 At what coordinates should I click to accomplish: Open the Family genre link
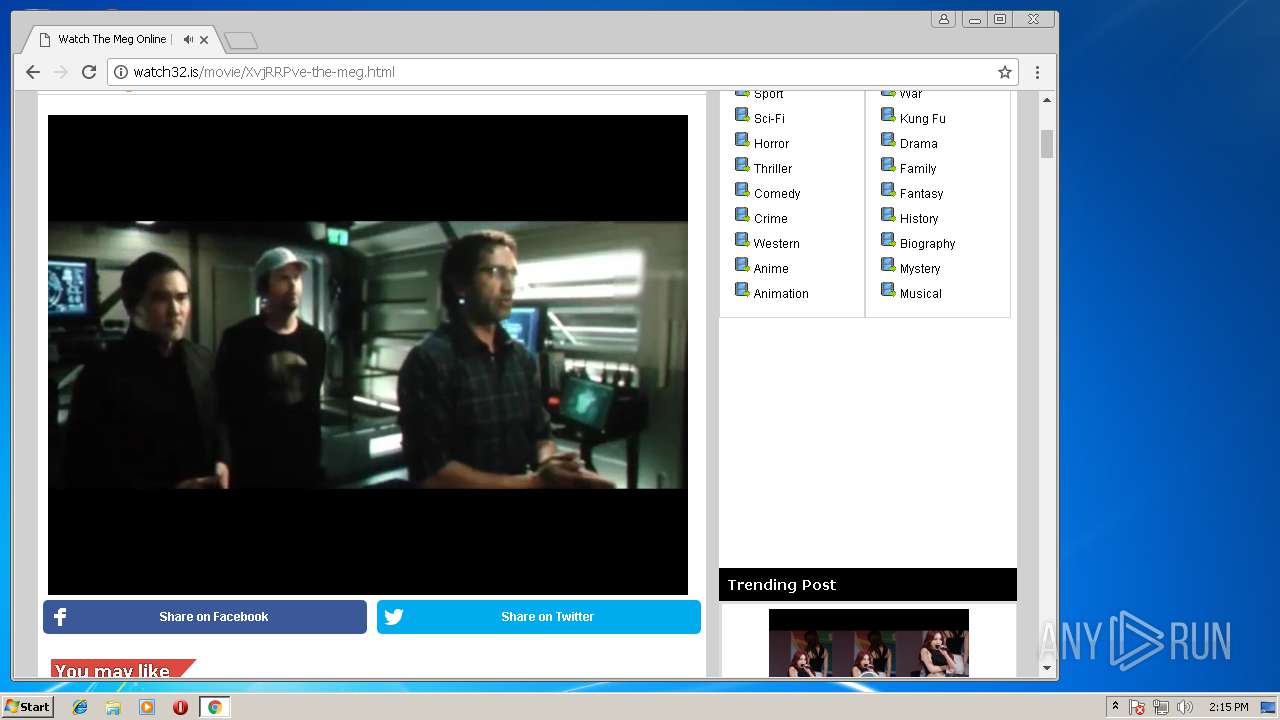tap(918, 169)
